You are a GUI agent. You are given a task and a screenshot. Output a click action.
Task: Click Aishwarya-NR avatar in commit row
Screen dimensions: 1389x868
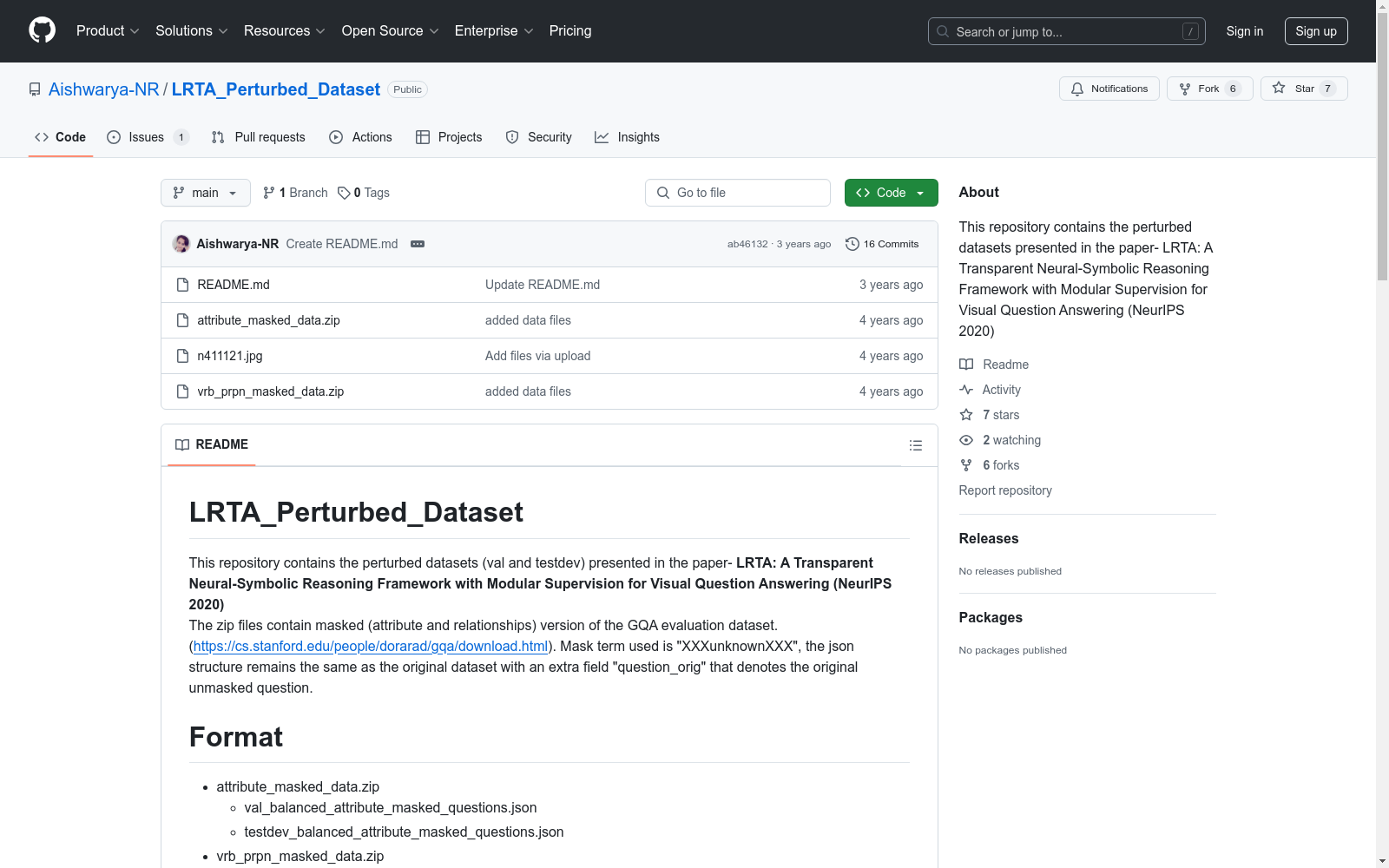coord(181,244)
